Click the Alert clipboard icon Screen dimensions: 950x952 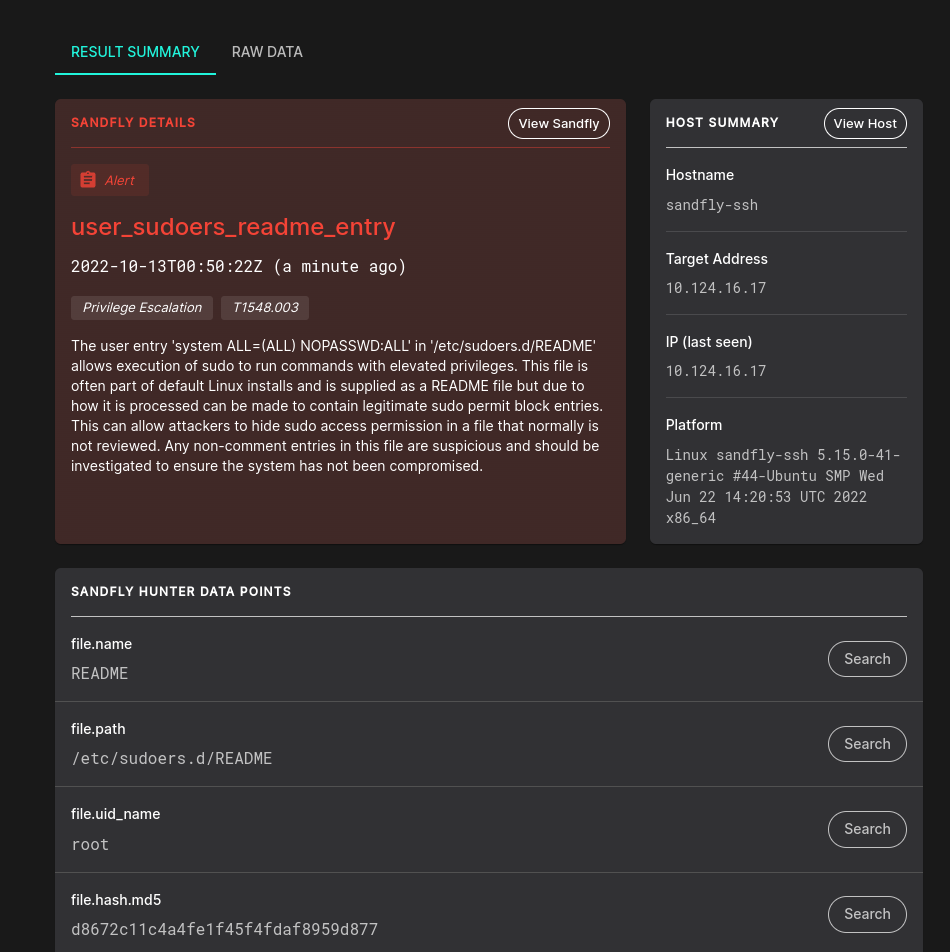pos(88,180)
